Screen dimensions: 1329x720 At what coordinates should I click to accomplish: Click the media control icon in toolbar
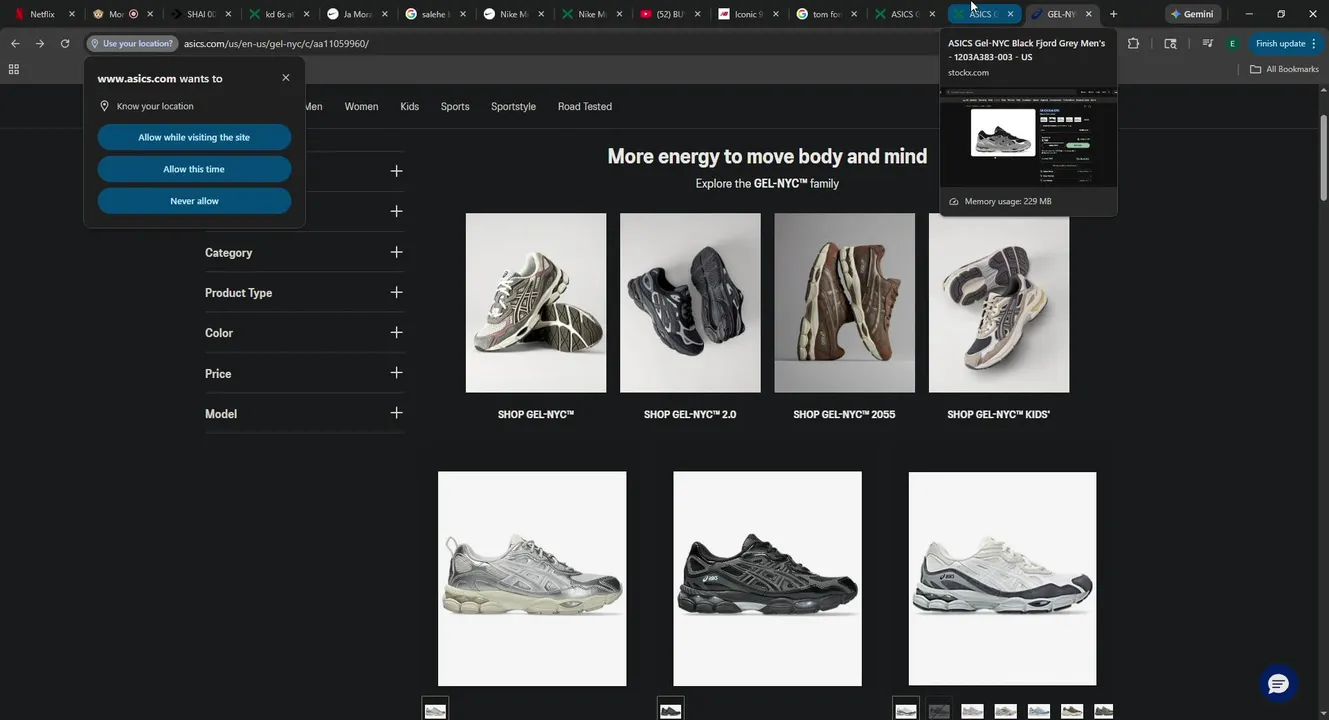point(1207,44)
